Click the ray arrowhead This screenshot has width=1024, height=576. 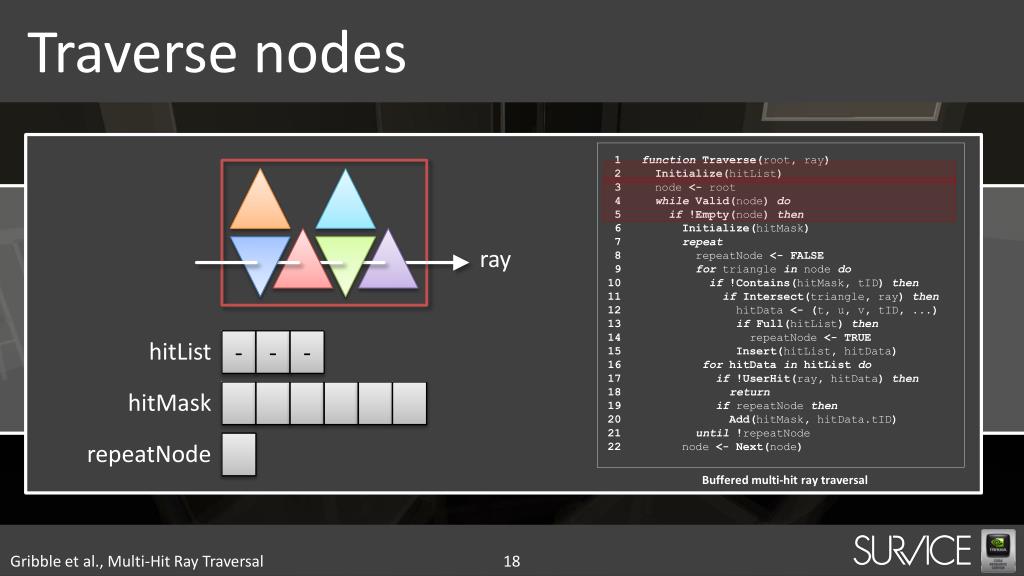pos(461,262)
